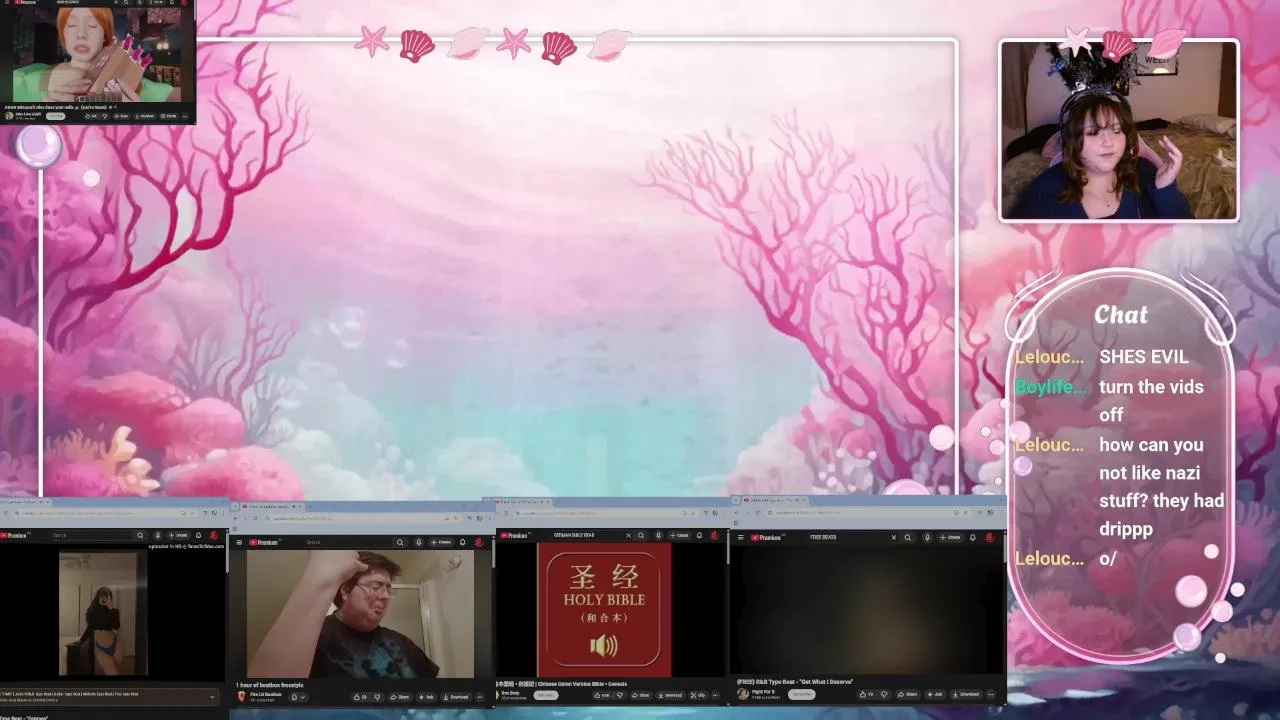Image resolution: width=1280 pixels, height=720 pixels.
Task: Open notifications bell in beatbox freestyle window
Action: tap(462, 542)
